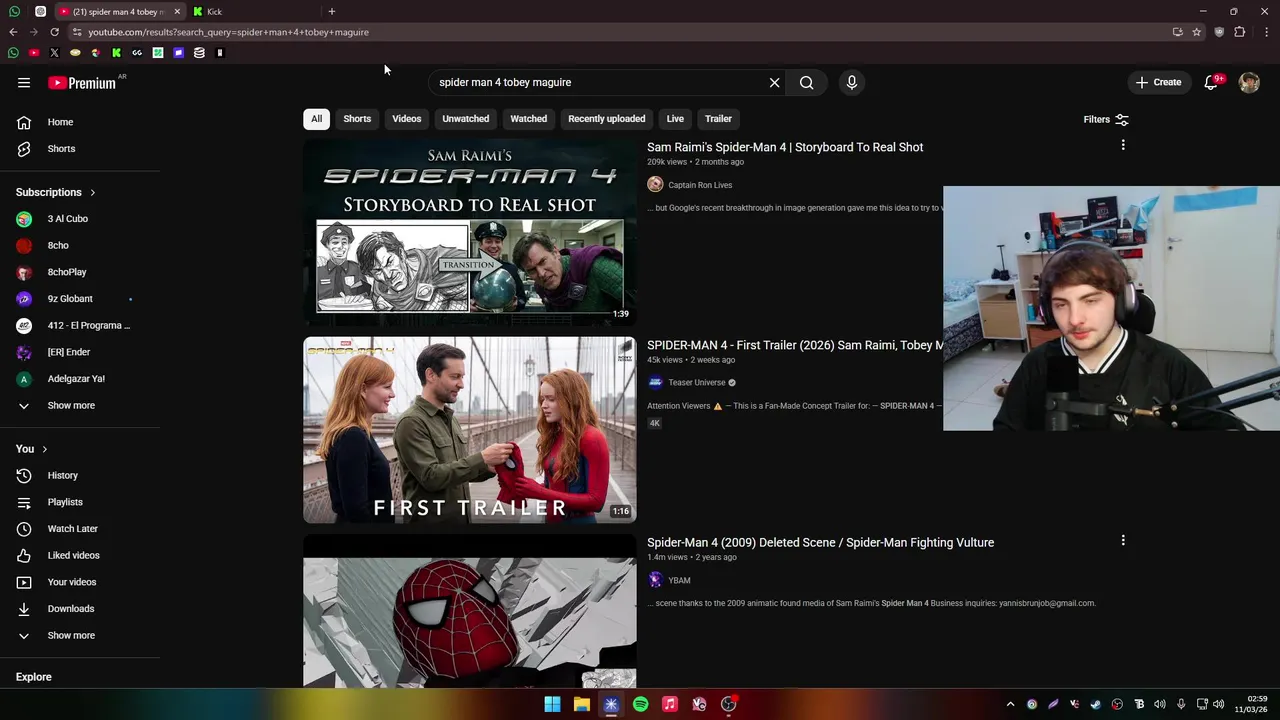This screenshot has width=1280, height=720.
Task: Open Storyboard To Real Shot video thumbnail
Action: tap(470, 232)
